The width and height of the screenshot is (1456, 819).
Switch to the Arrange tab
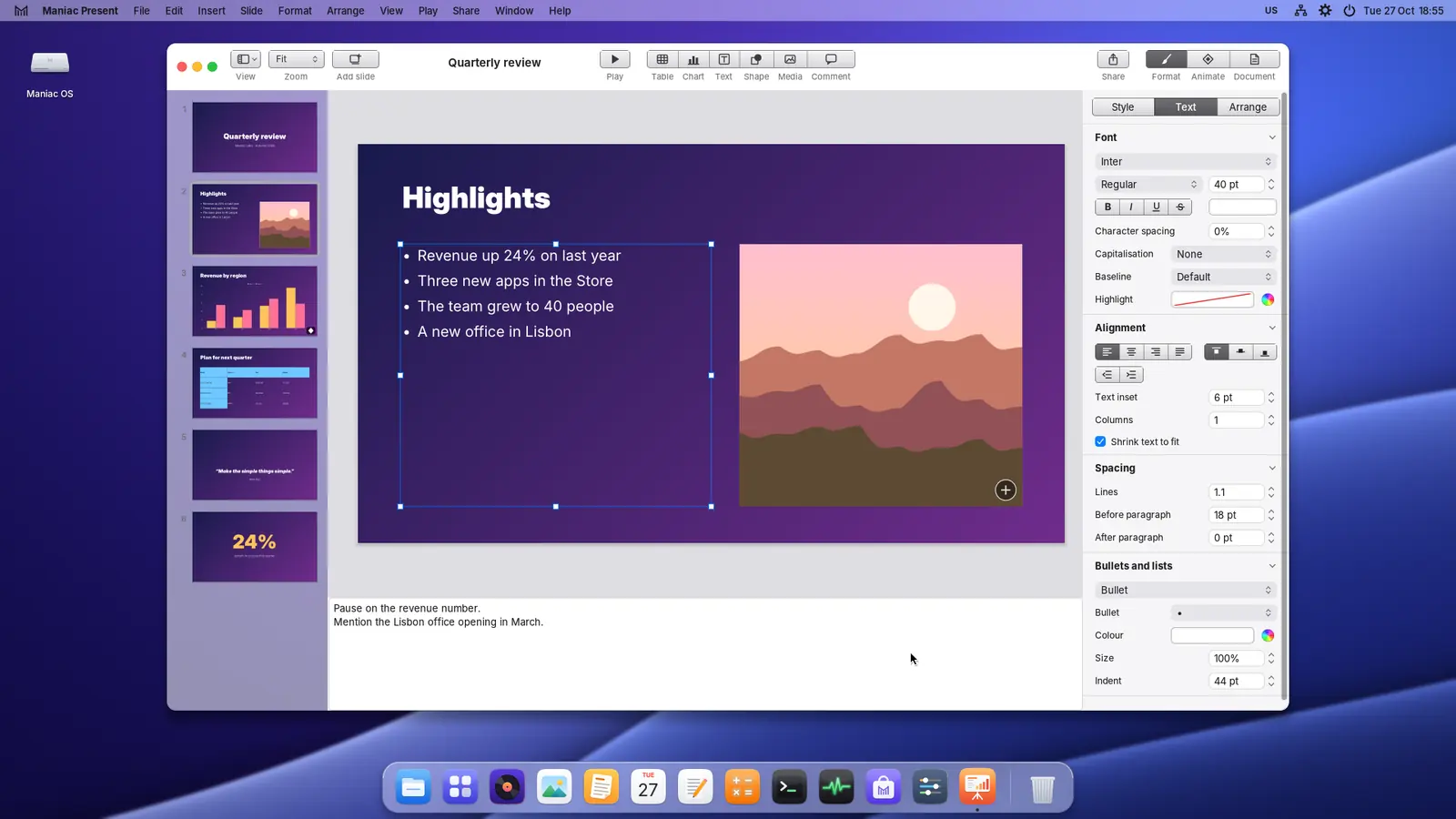tap(1248, 106)
